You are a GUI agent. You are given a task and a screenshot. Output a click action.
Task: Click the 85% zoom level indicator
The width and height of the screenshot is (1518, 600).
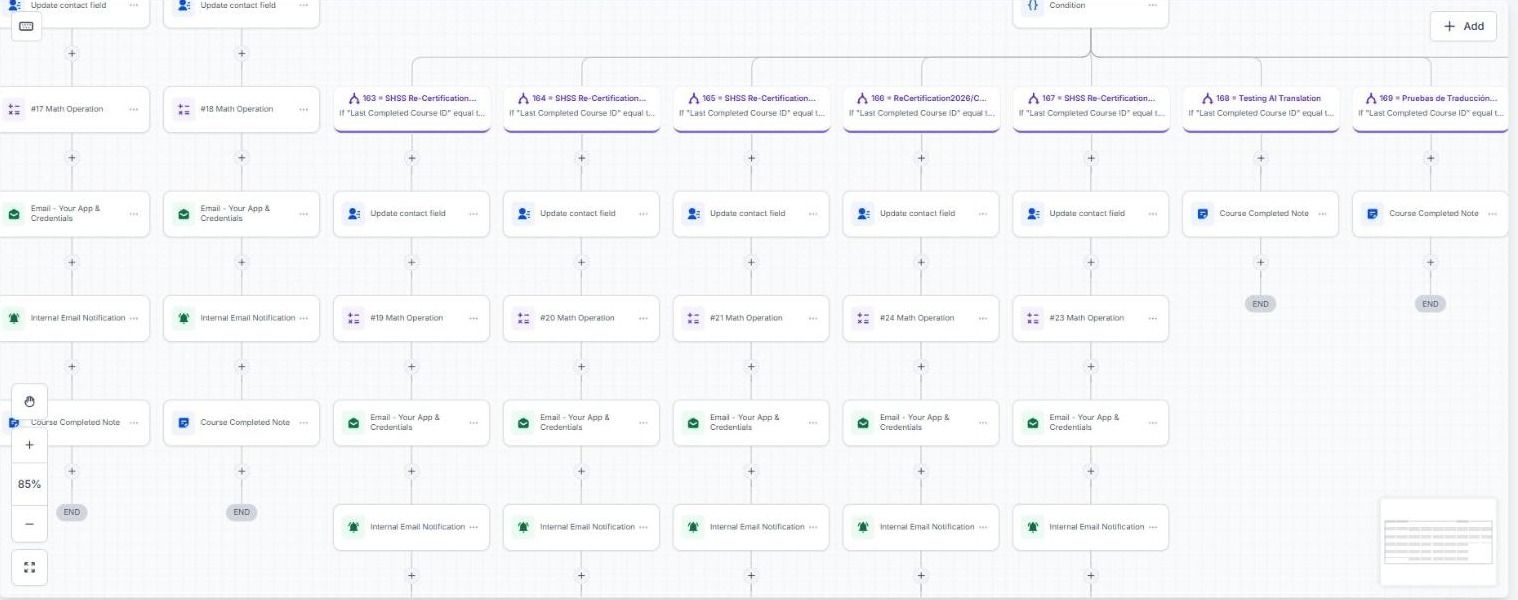(29, 484)
